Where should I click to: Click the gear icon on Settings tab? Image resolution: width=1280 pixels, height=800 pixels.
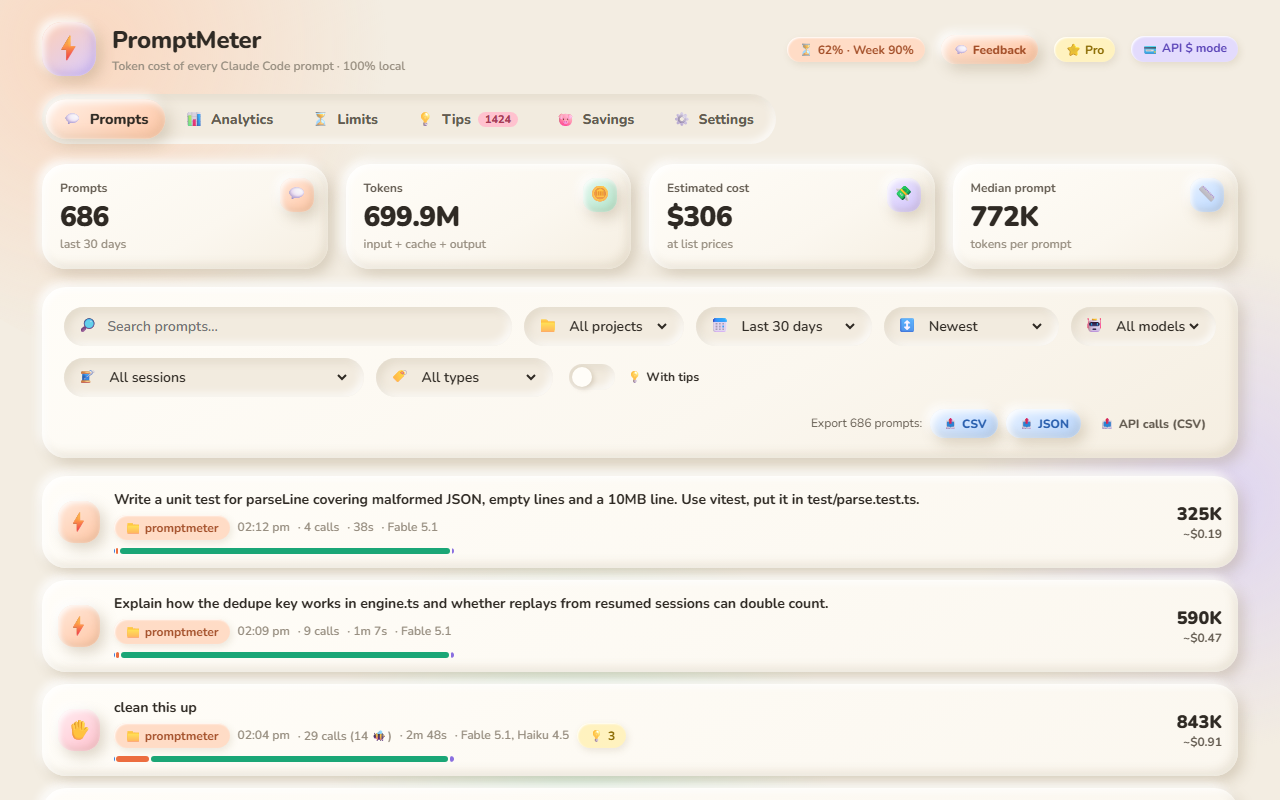[681, 119]
